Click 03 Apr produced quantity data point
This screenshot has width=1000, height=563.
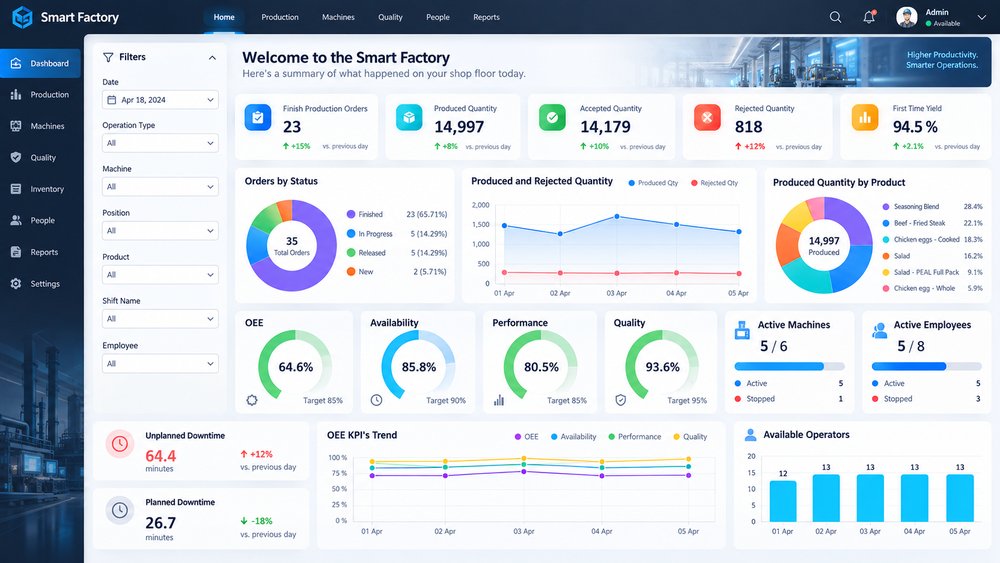point(617,217)
